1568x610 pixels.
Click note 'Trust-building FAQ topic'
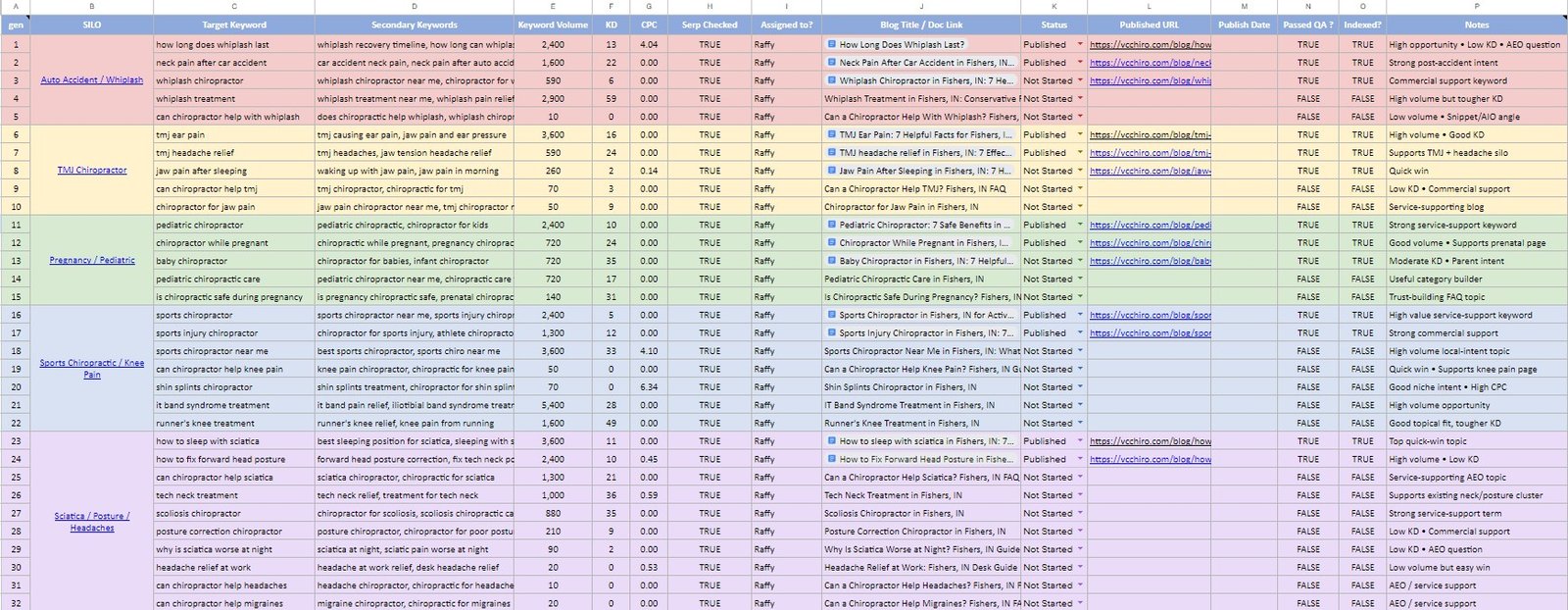1477,297
